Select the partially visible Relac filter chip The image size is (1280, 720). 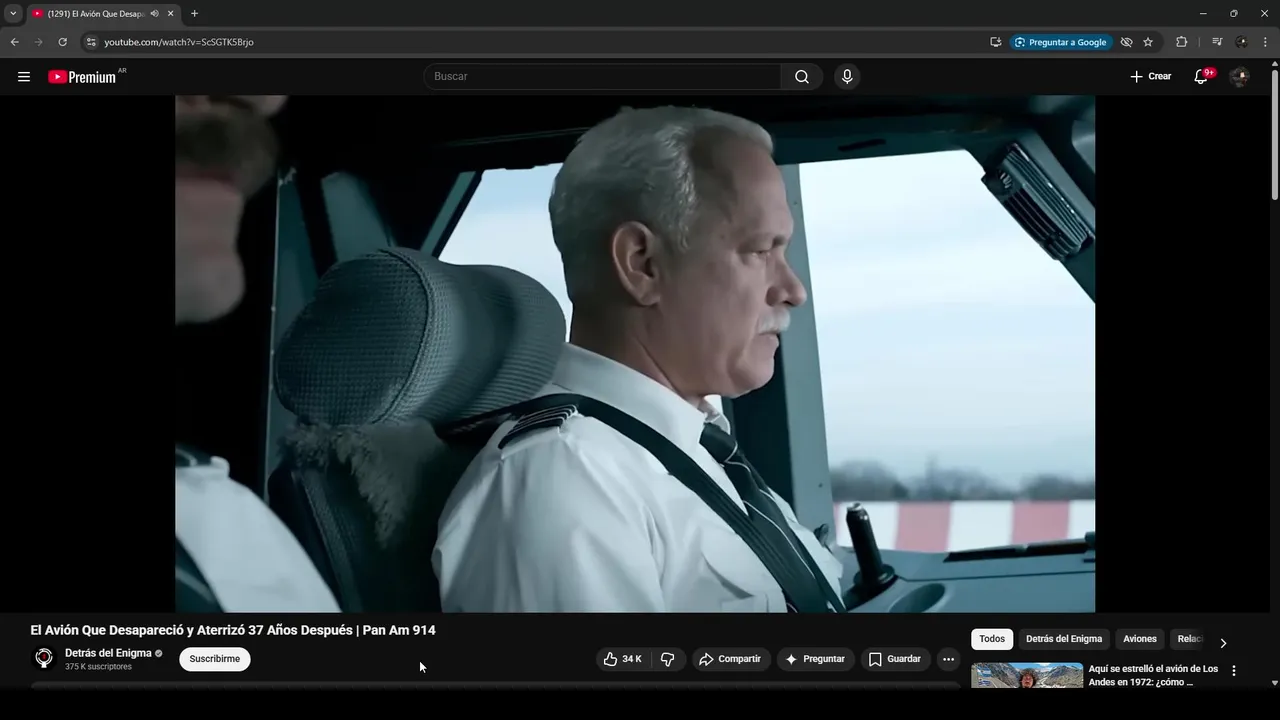(1188, 639)
